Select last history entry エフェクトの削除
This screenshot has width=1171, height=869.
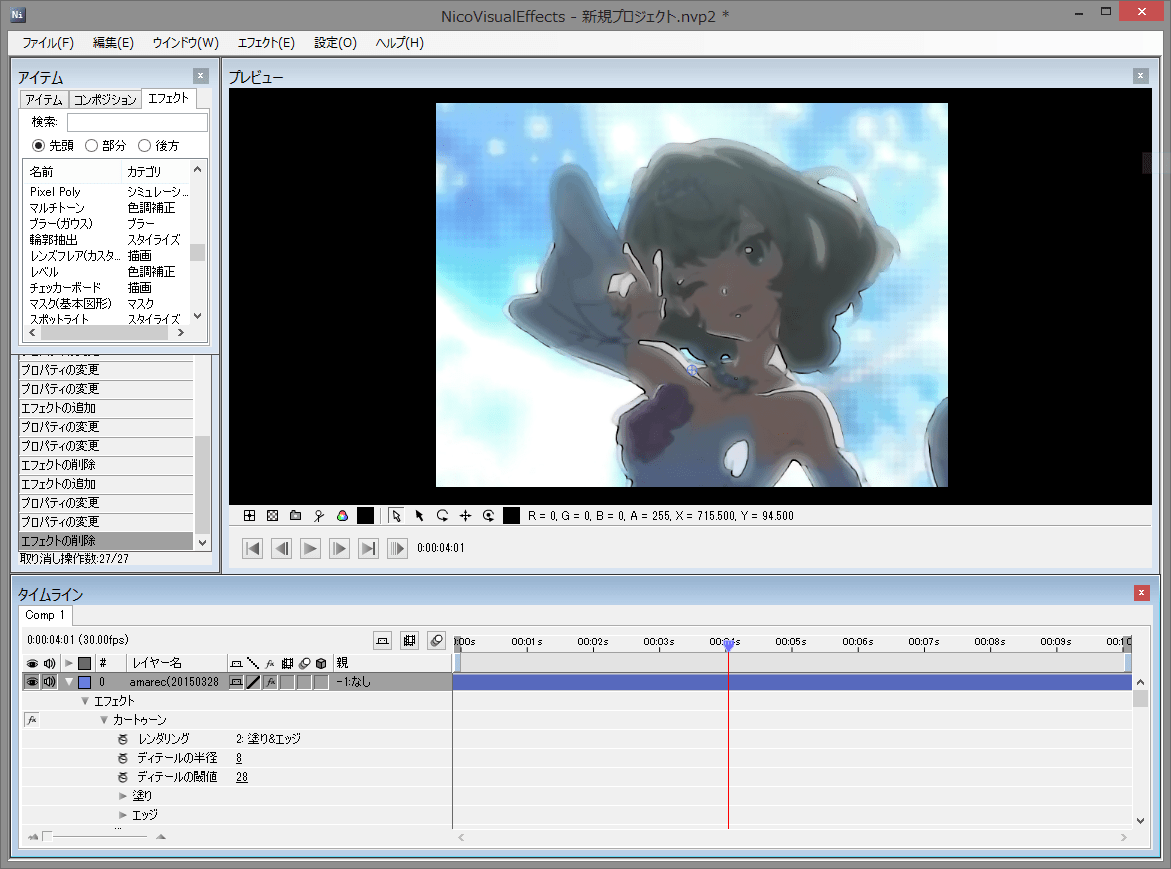[105, 541]
